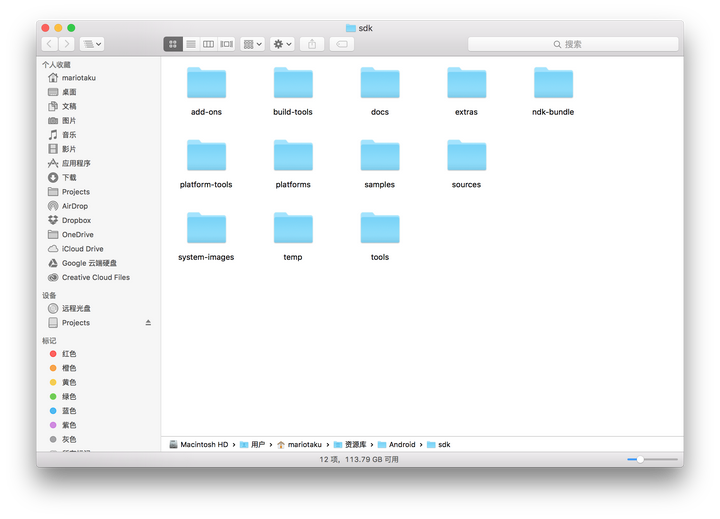Click Macintosh HD in path bar
Screen dimensions: 720x519
pos(199,444)
